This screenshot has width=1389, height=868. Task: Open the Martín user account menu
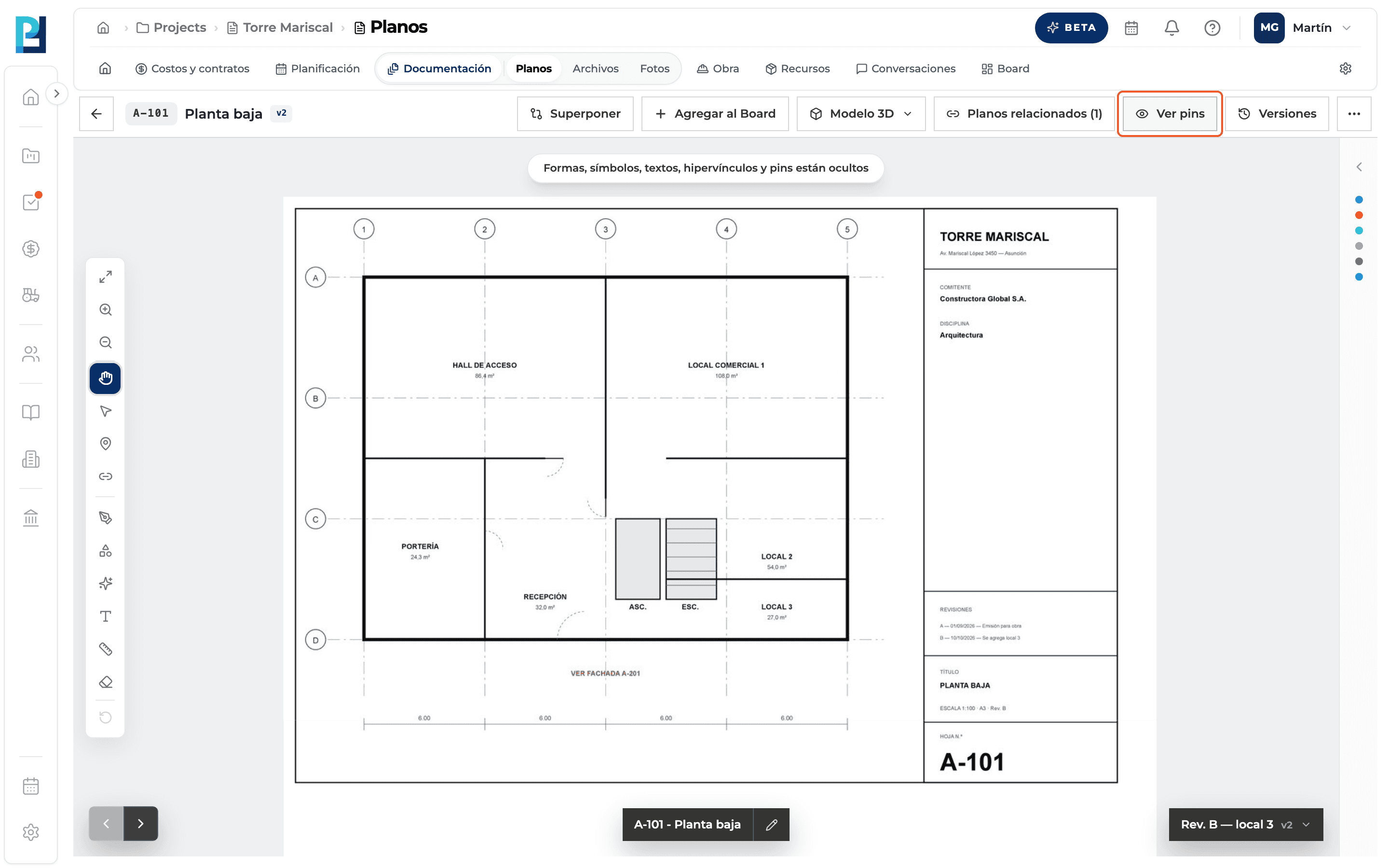[x=1303, y=27]
